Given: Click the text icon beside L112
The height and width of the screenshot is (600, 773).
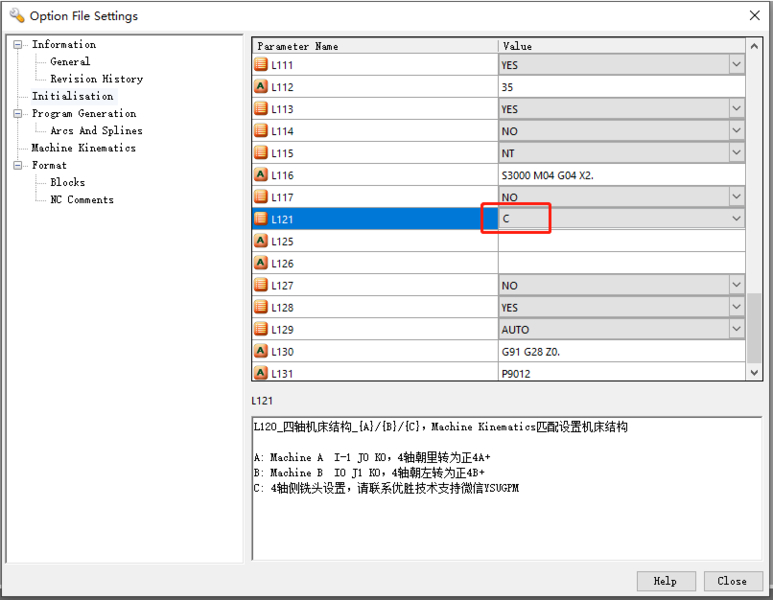Looking at the screenshot, I should tap(261, 87).
